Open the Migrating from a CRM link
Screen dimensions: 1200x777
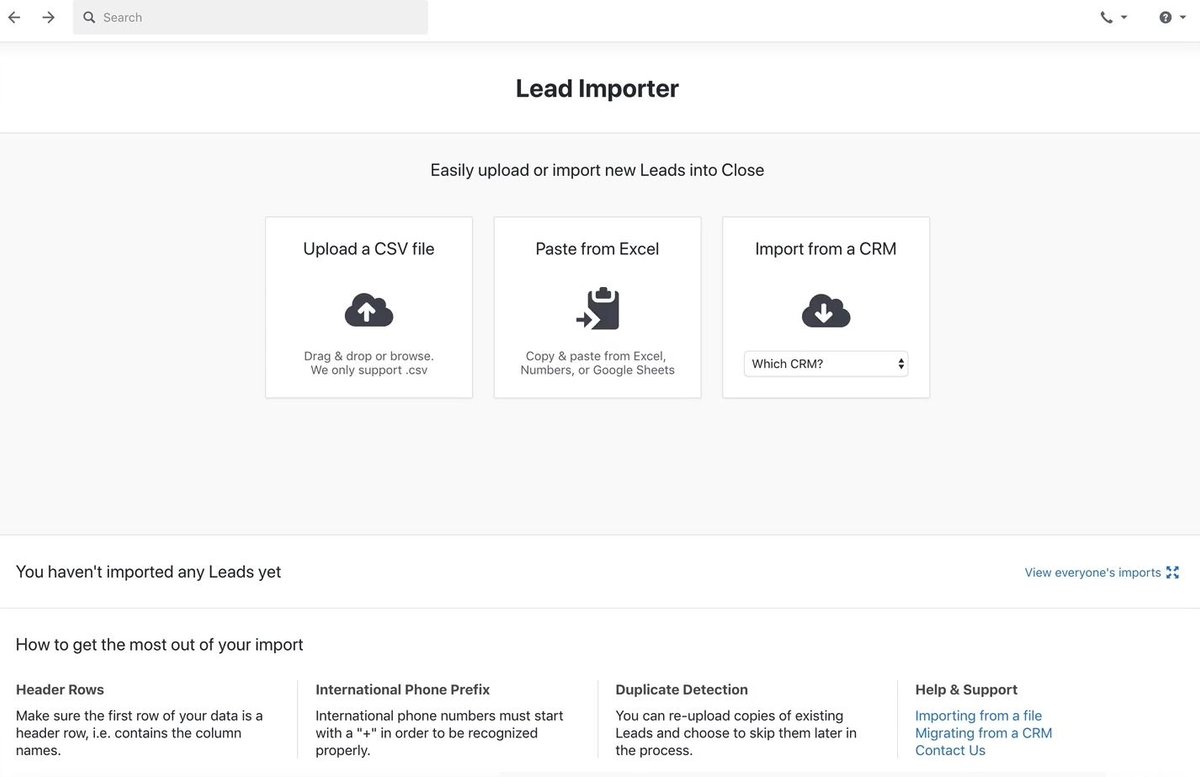point(984,733)
